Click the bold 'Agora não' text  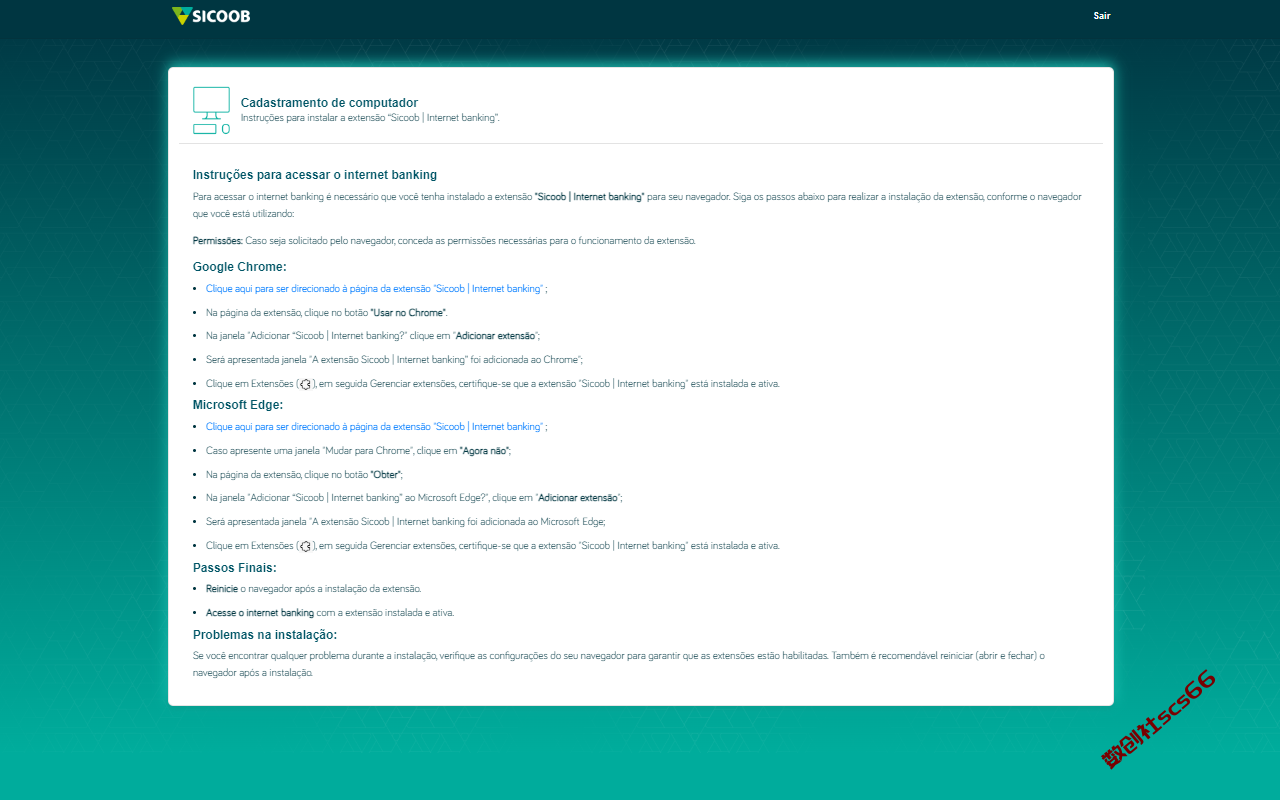pyautogui.click(x=484, y=451)
